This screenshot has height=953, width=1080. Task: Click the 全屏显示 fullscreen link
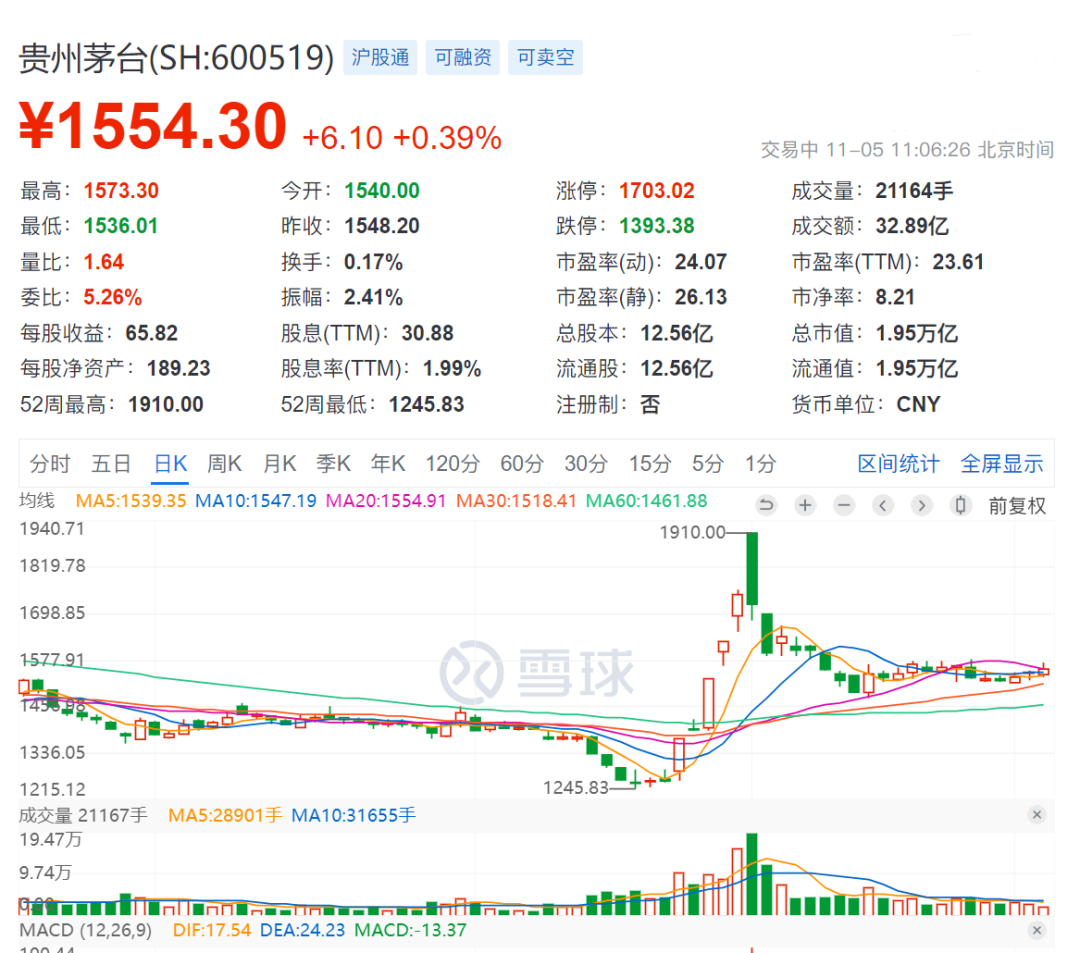point(1001,464)
